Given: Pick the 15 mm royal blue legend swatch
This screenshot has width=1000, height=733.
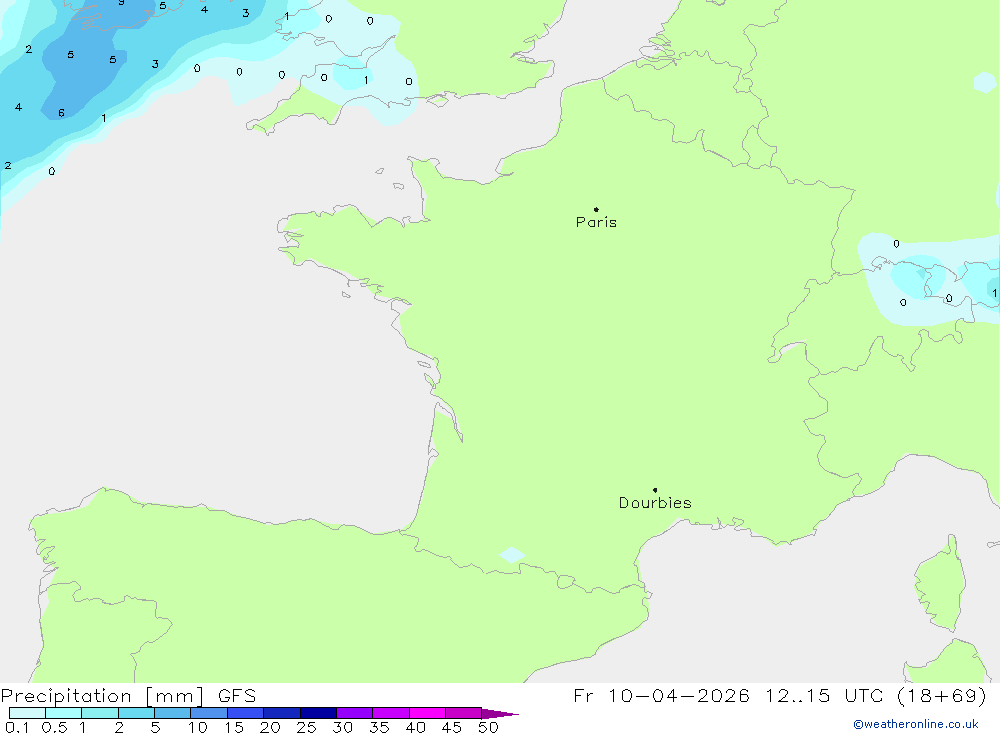Looking at the screenshot, I should pos(245,713).
